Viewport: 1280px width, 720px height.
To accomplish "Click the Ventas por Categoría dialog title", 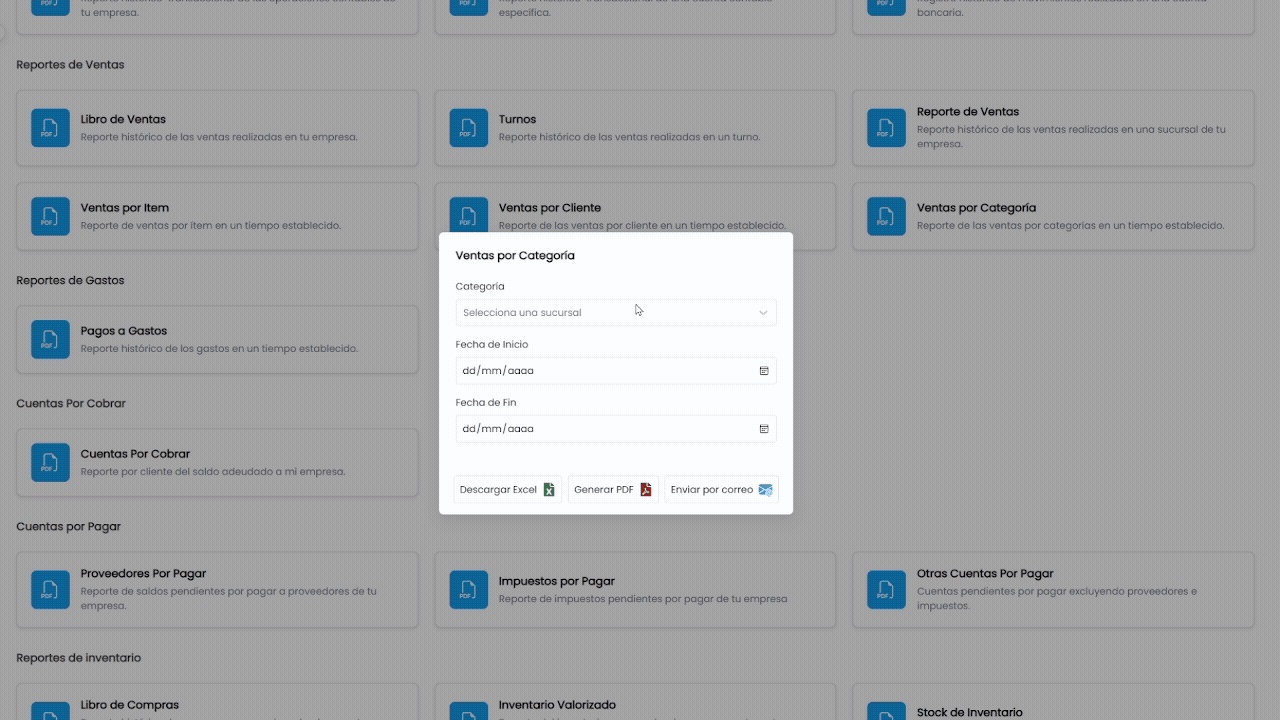I will [x=515, y=256].
